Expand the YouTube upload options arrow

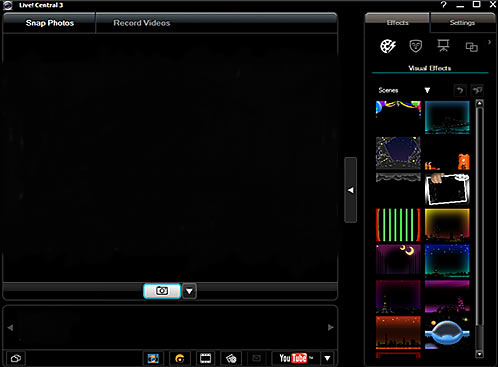[327, 358]
